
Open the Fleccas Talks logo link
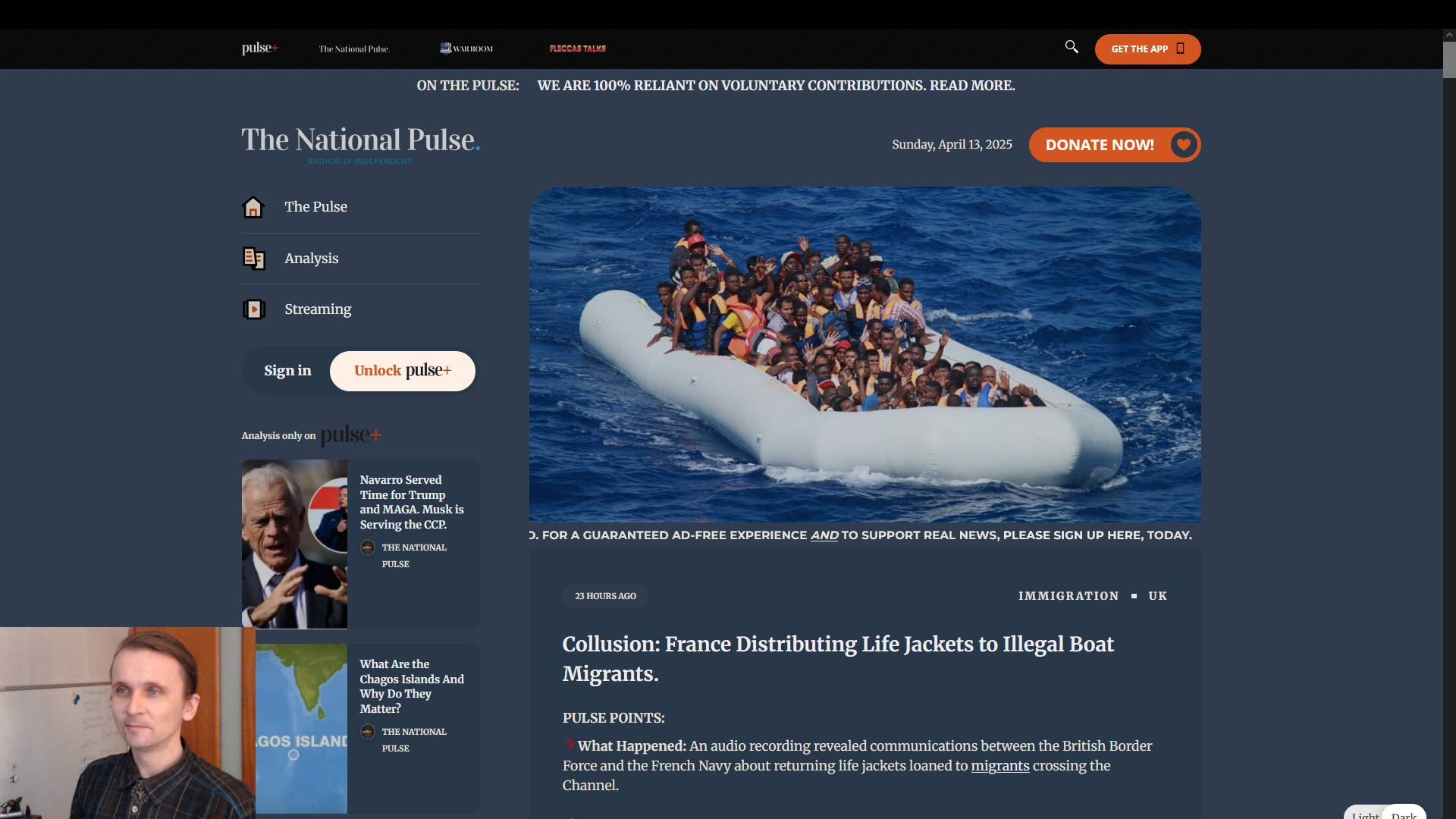pos(578,49)
